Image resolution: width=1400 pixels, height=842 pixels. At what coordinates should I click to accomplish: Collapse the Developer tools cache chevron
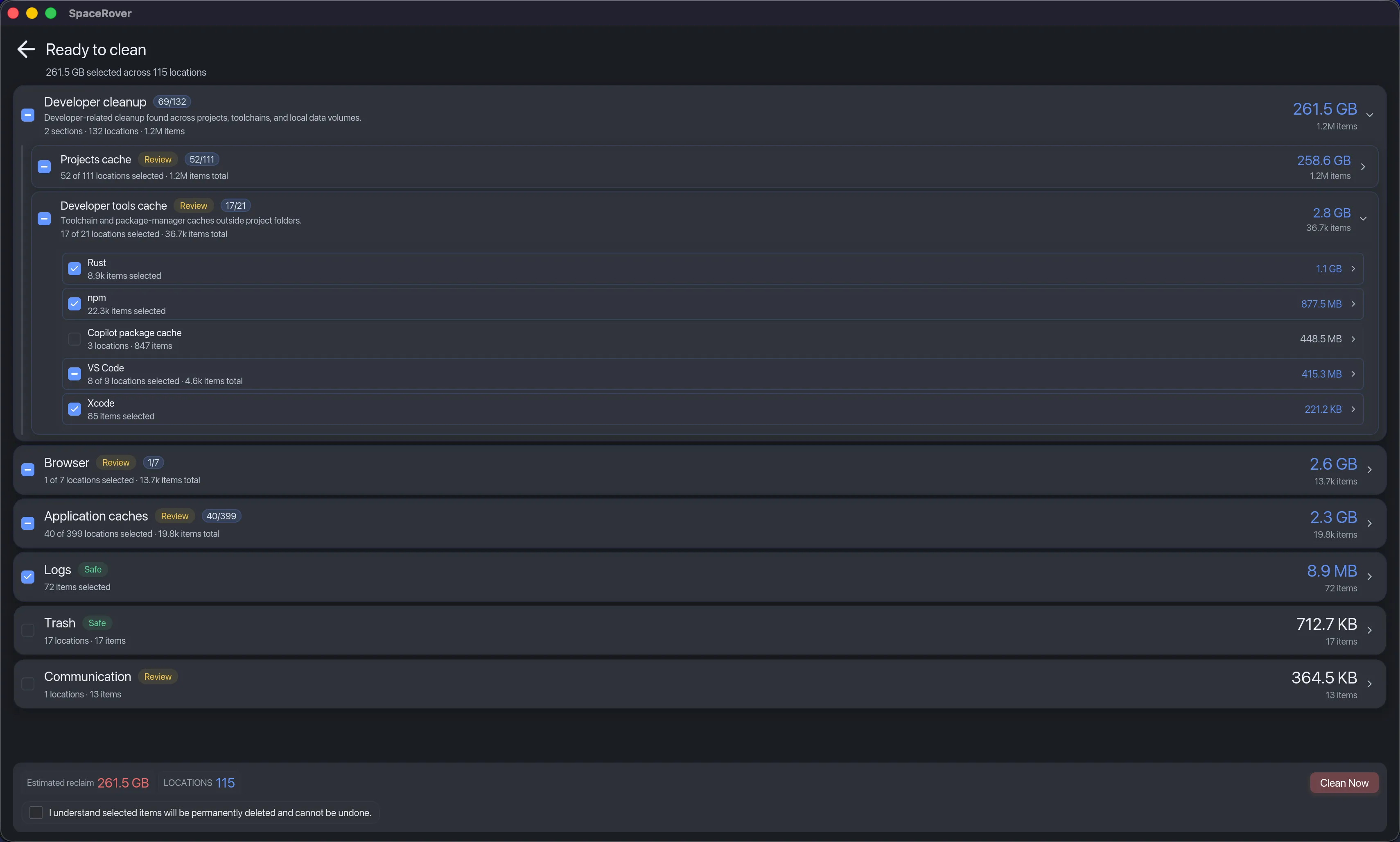click(x=1363, y=219)
